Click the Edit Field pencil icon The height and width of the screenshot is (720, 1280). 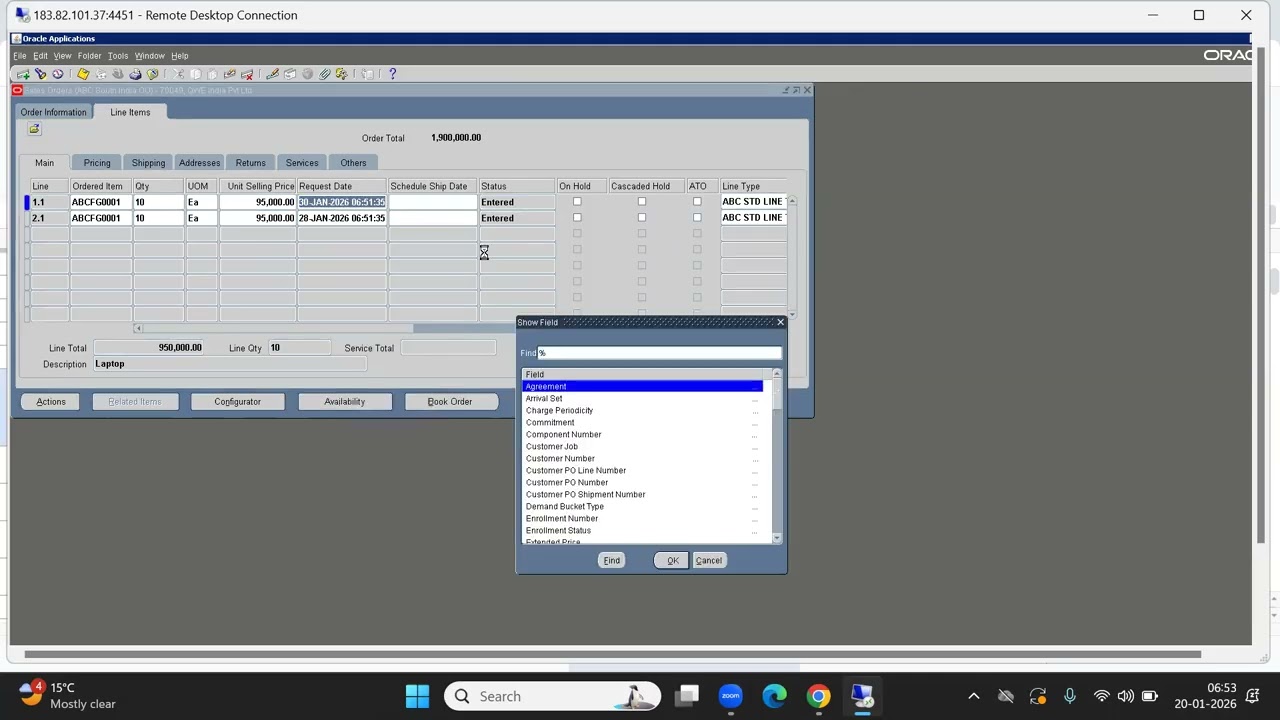coord(272,74)
